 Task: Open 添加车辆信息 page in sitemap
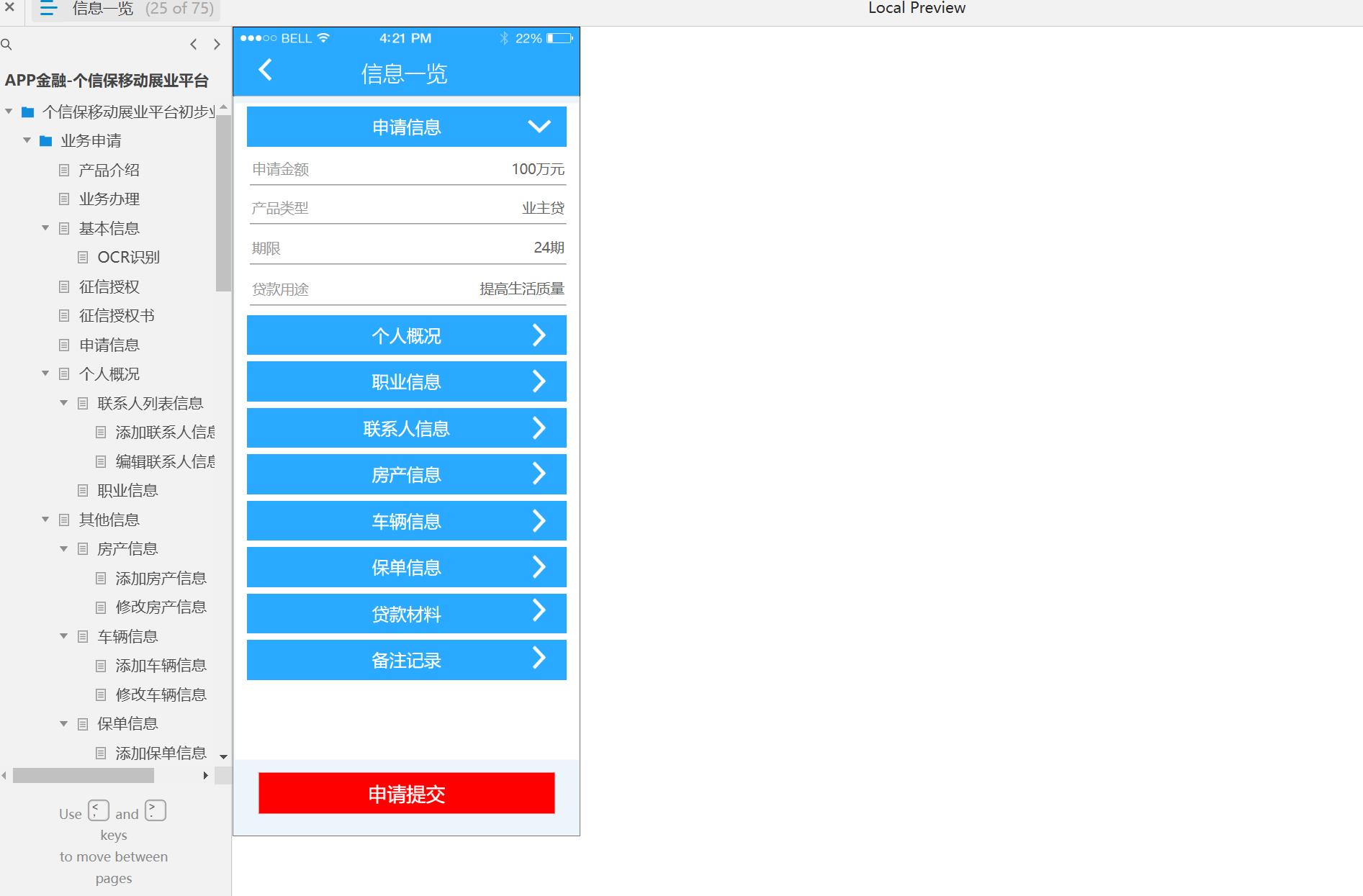[x=161, y=666]
